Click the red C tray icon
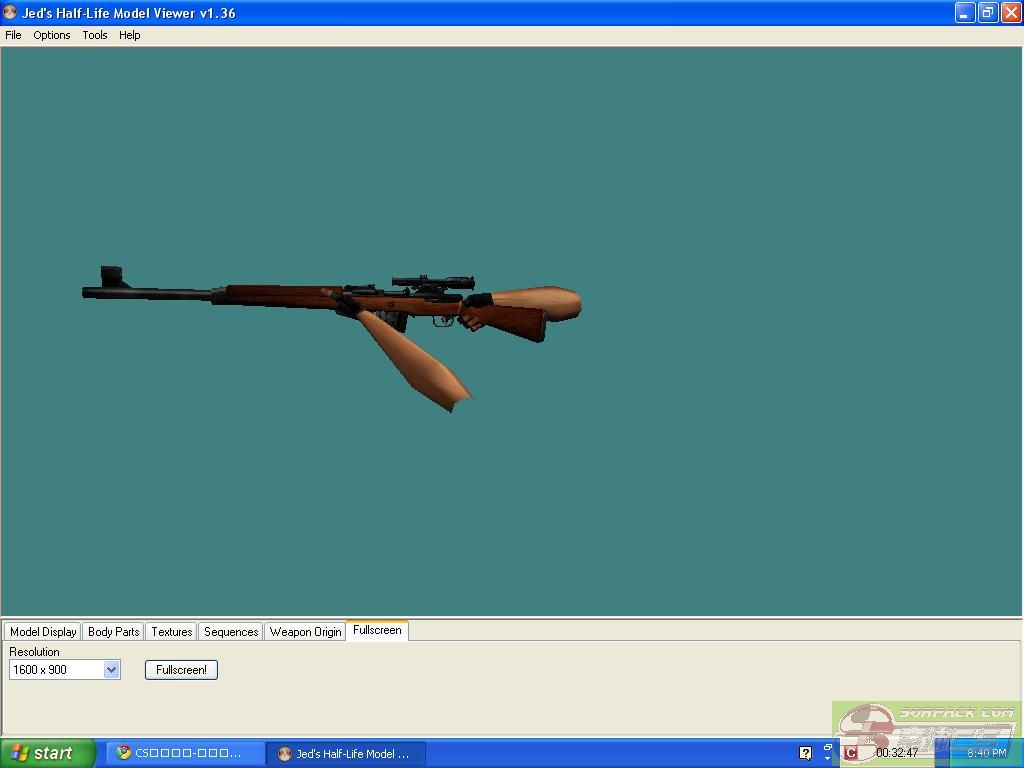1024x768 pixels. pyautogui.click(x=850, y=753)
